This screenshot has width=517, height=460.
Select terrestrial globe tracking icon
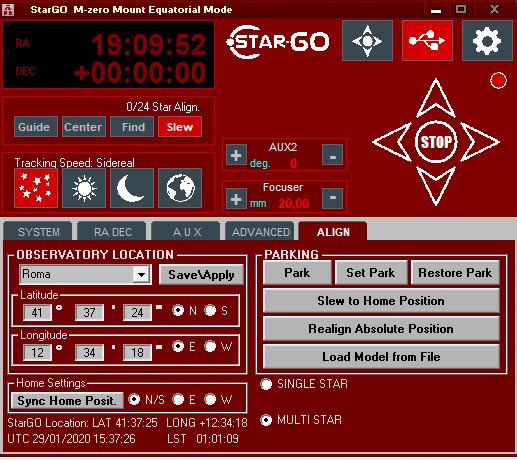180,188
